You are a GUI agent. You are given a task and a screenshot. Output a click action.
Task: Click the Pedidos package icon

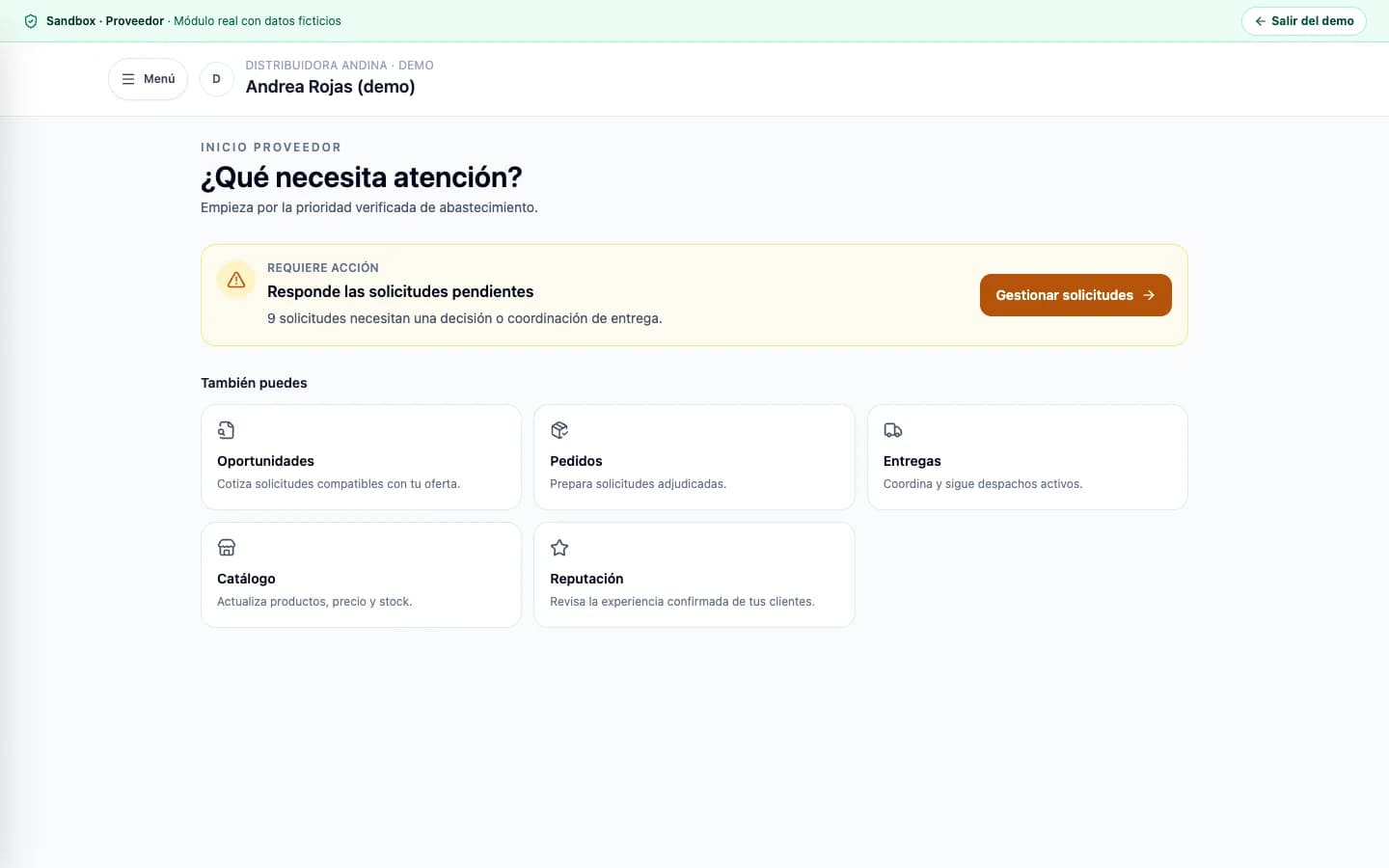(559, 430)
